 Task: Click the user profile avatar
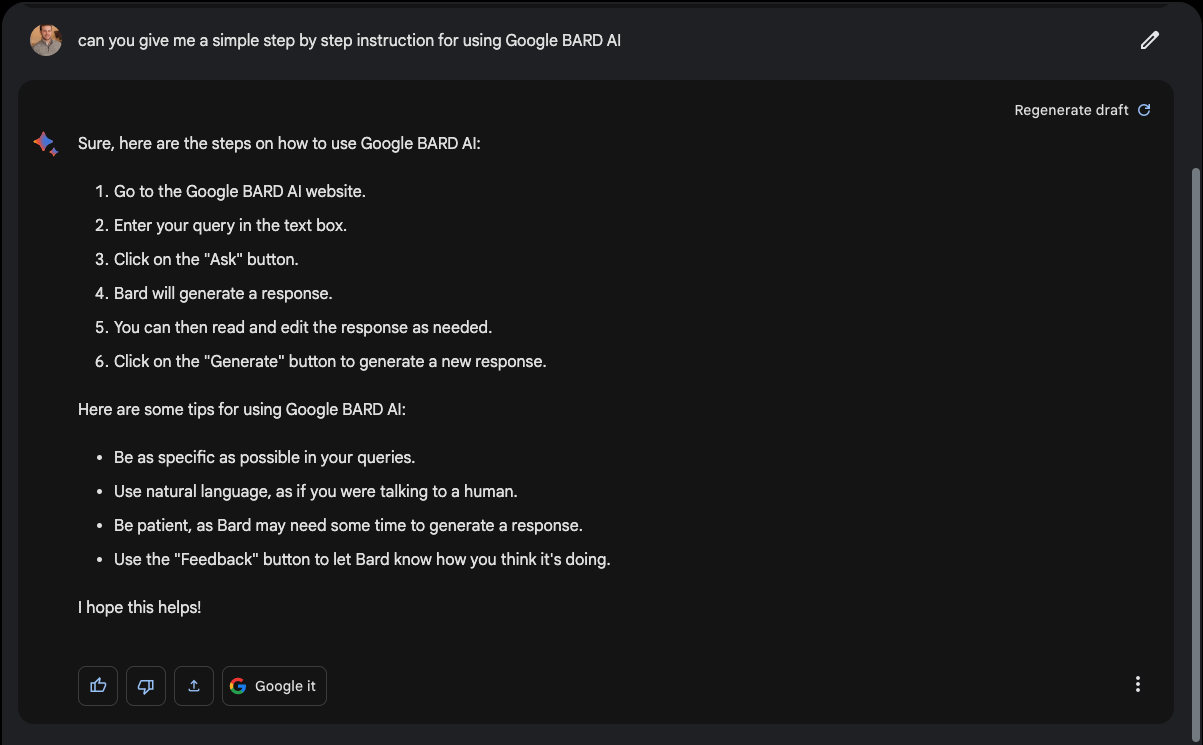(46, 40)
